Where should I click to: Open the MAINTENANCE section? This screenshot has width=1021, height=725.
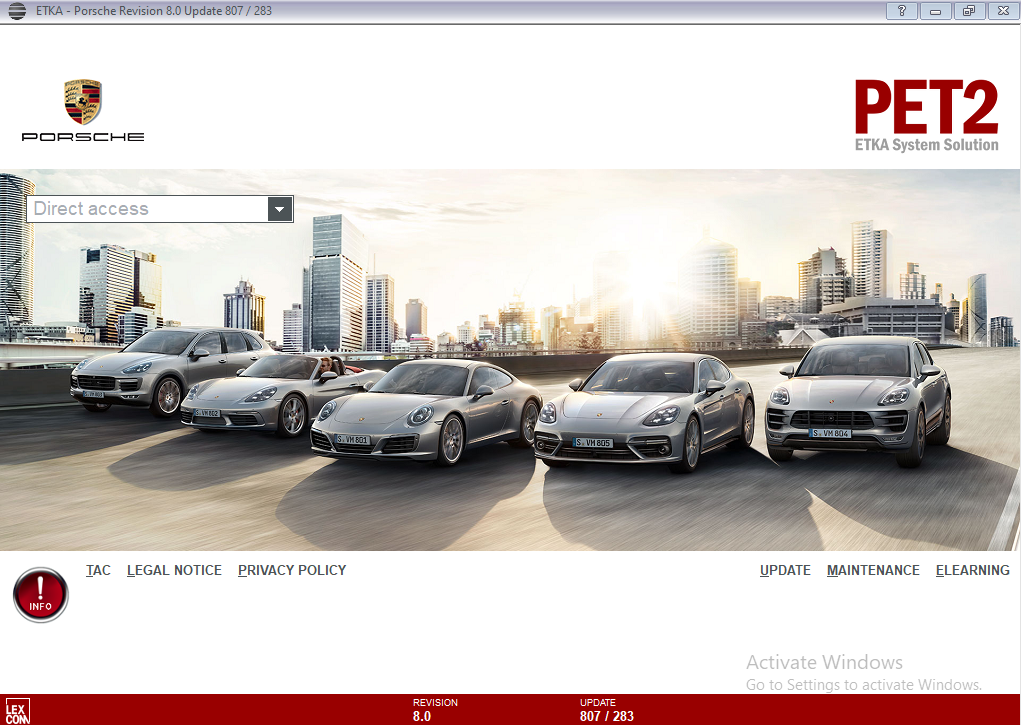(x=873, y=570)
